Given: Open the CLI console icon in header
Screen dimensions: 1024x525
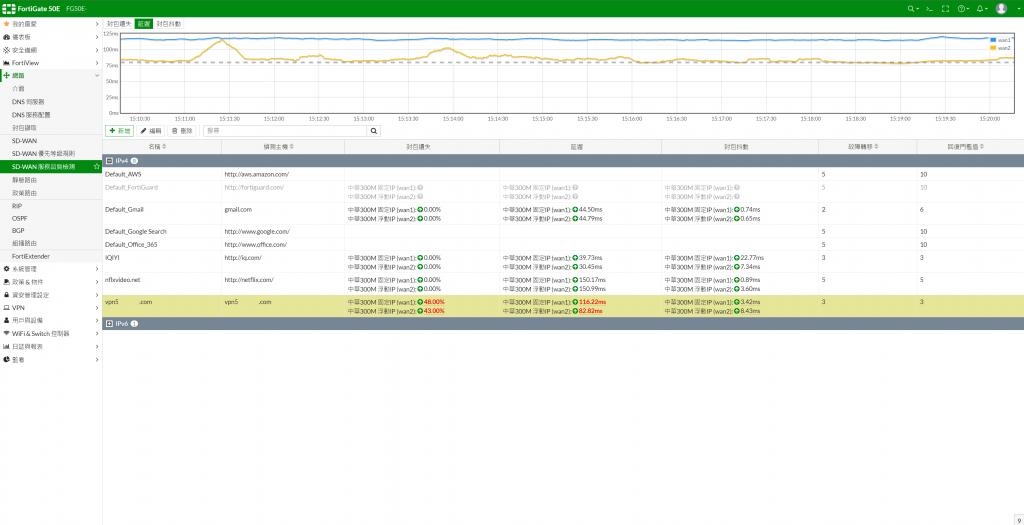Looking at the screenshot, I should (x=929, y=8).
